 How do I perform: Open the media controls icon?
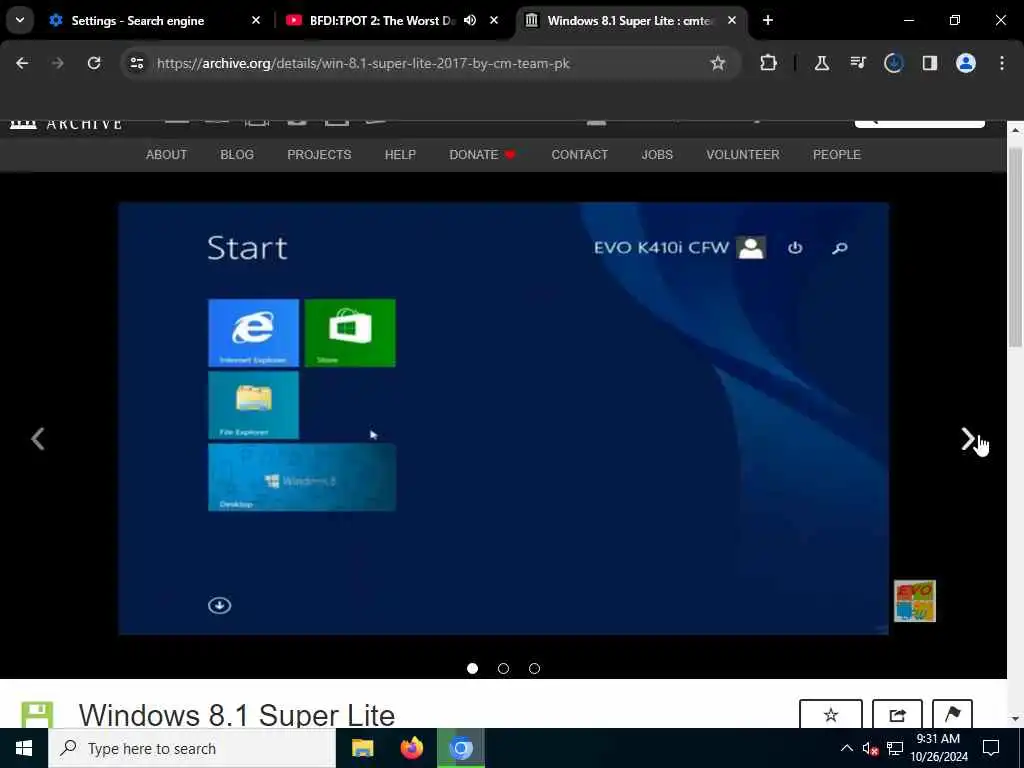[858, 63]
